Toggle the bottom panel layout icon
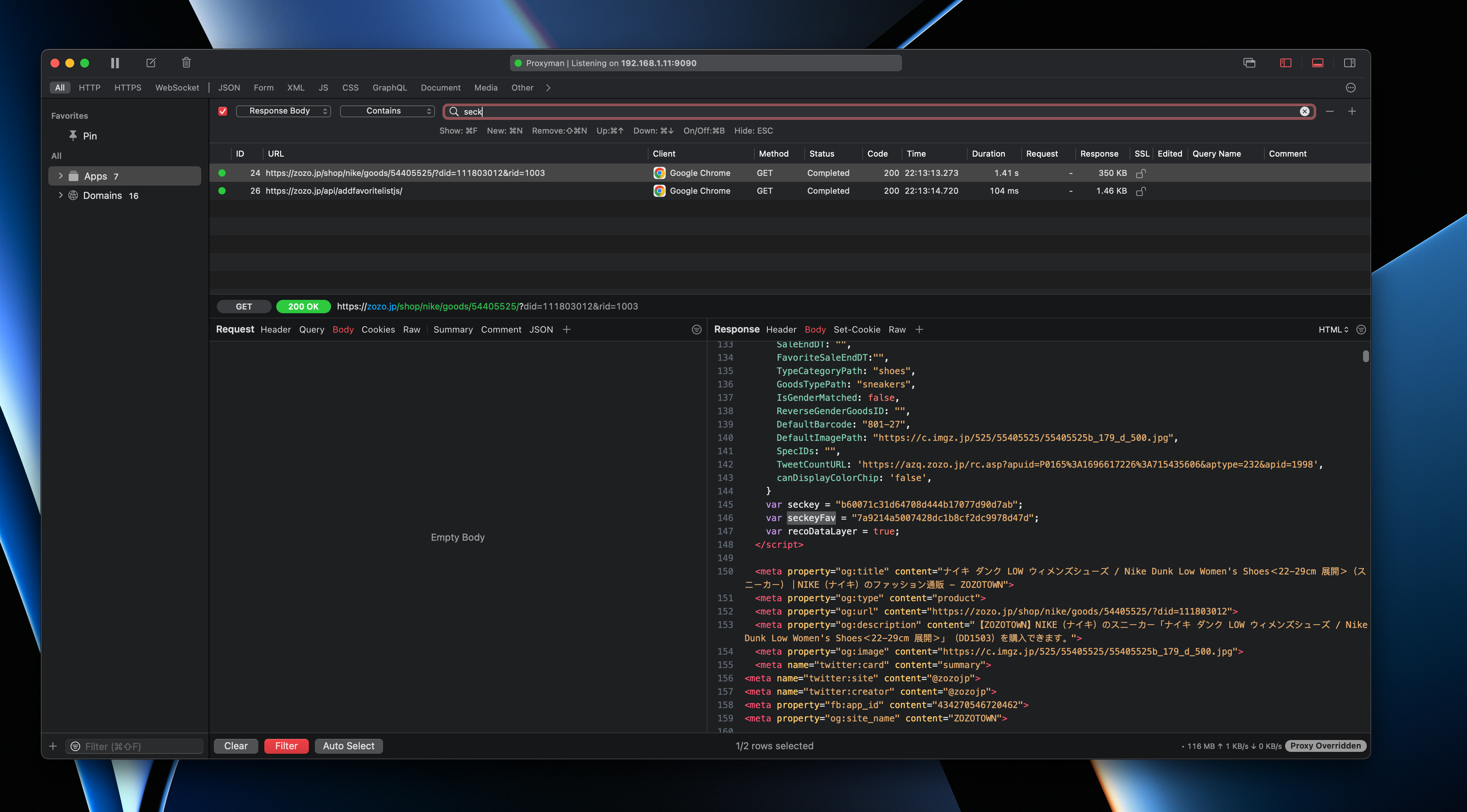1467x812 pixels. pos(1317,63)
